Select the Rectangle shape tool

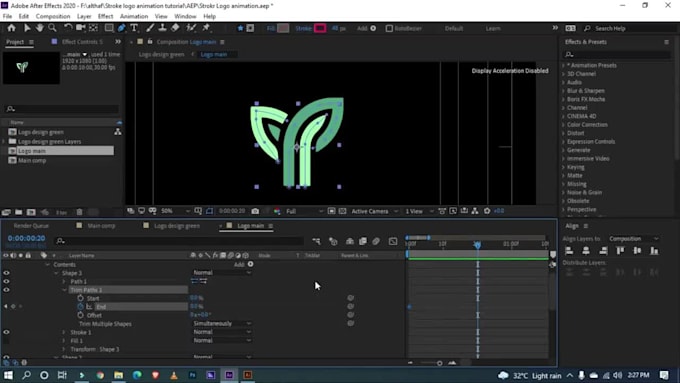109,28
